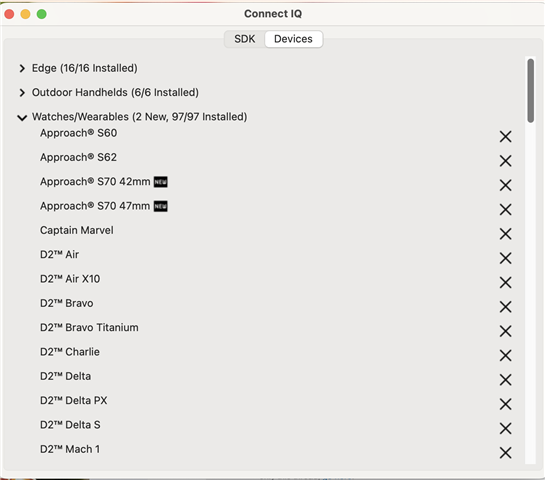This screenshot has width=545, height=480.
Task: Click the X next to D2 Air X10
Action: 505,283
